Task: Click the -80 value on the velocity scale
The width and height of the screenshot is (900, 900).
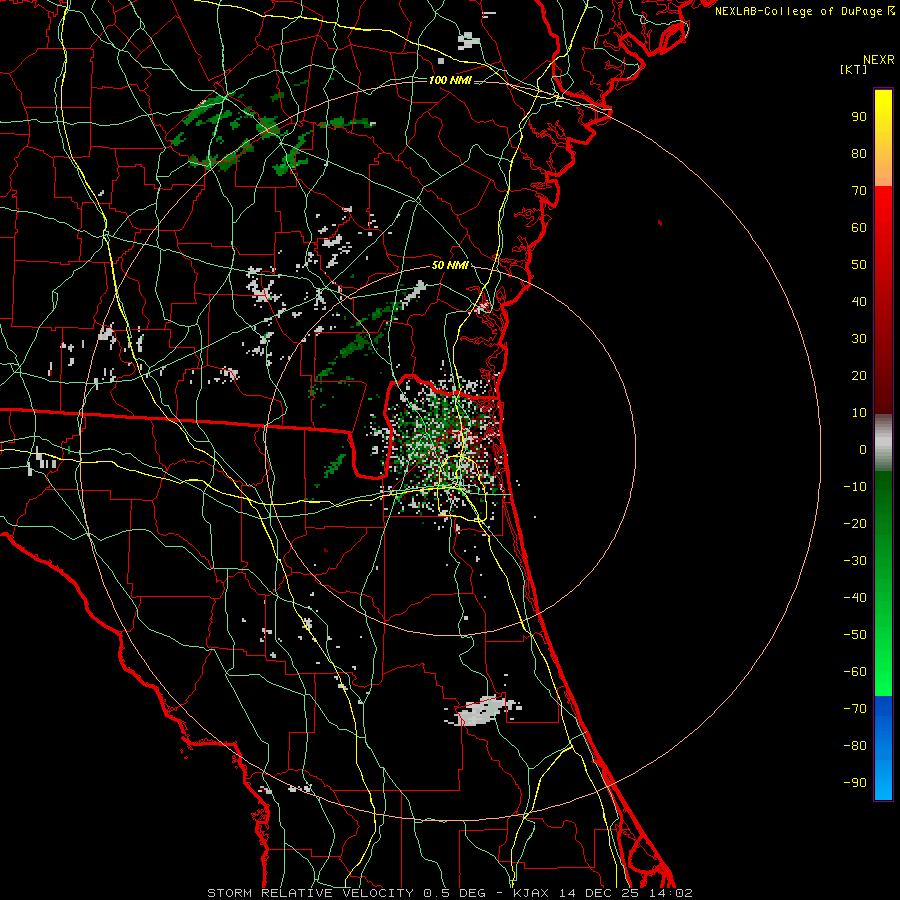Action: pyautogui.click(x=855, y=746)
